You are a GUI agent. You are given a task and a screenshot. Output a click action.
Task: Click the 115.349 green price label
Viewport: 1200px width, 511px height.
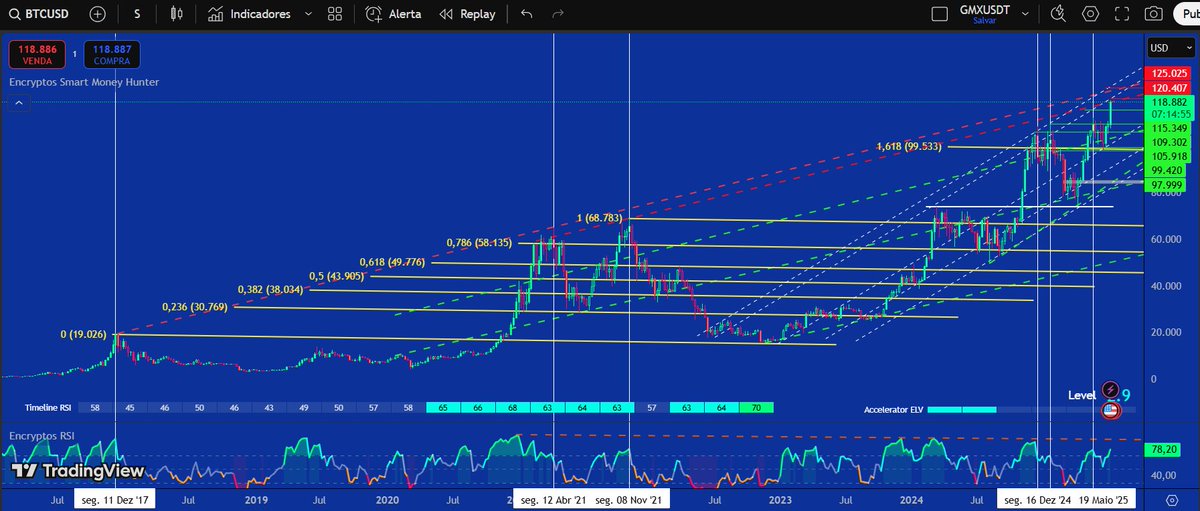(1168, 128)
